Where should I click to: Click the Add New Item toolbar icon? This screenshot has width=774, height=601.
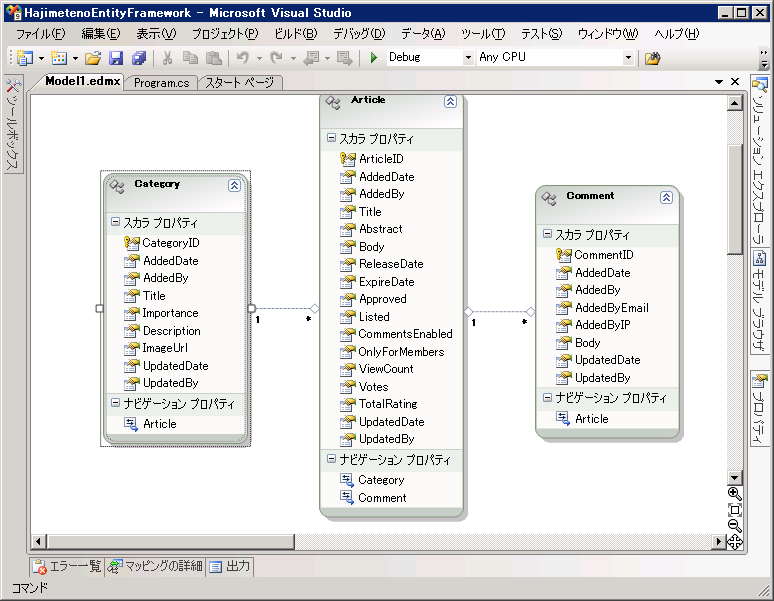[59, 58]
